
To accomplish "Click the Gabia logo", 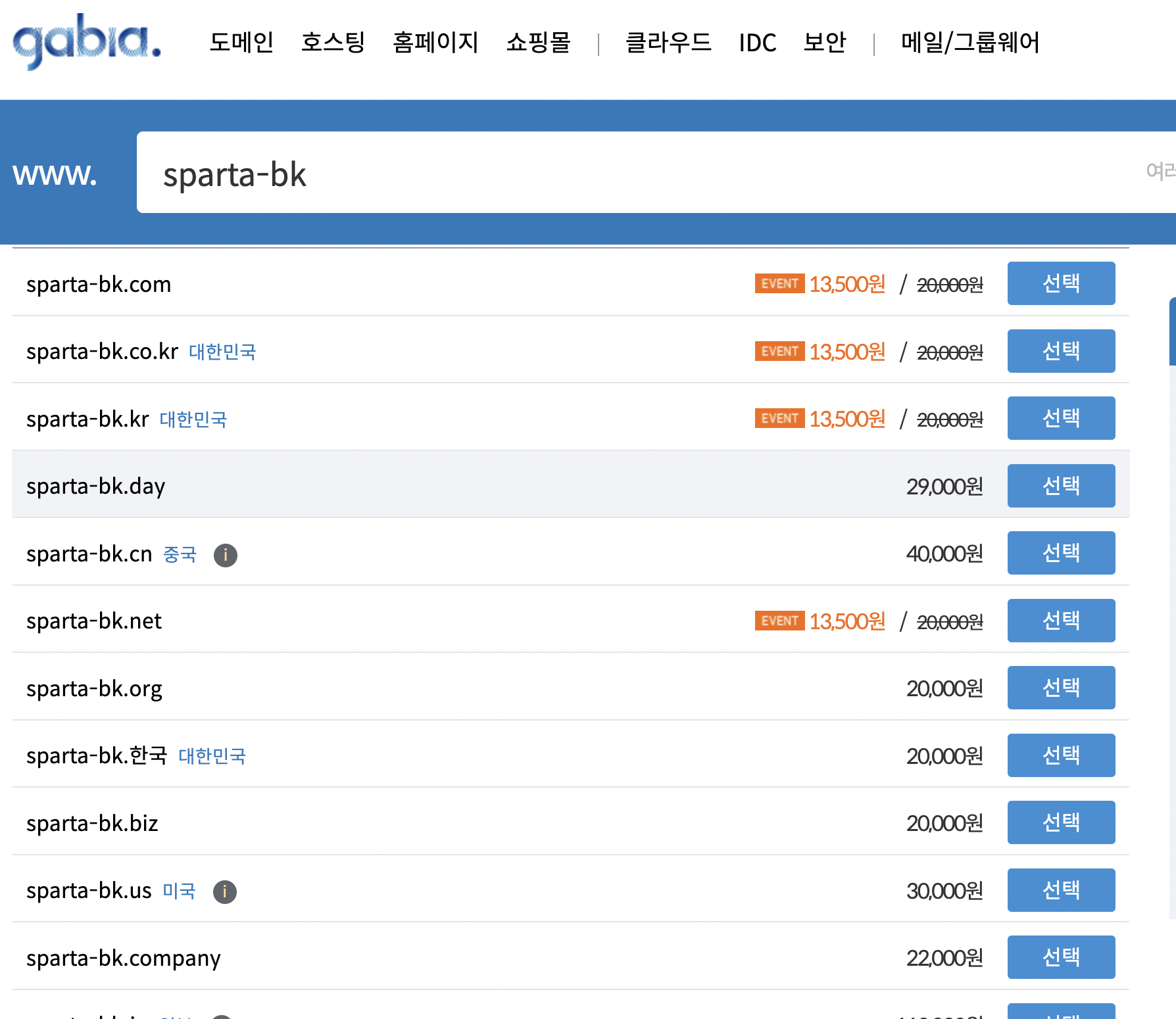I will (x=87, y=41).
